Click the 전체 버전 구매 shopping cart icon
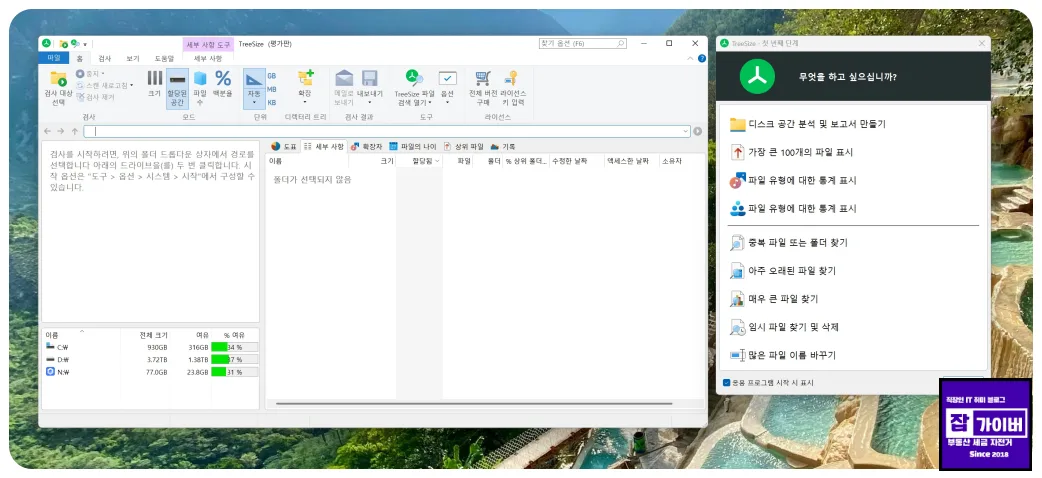1042x478 pixels. [483, 78]
